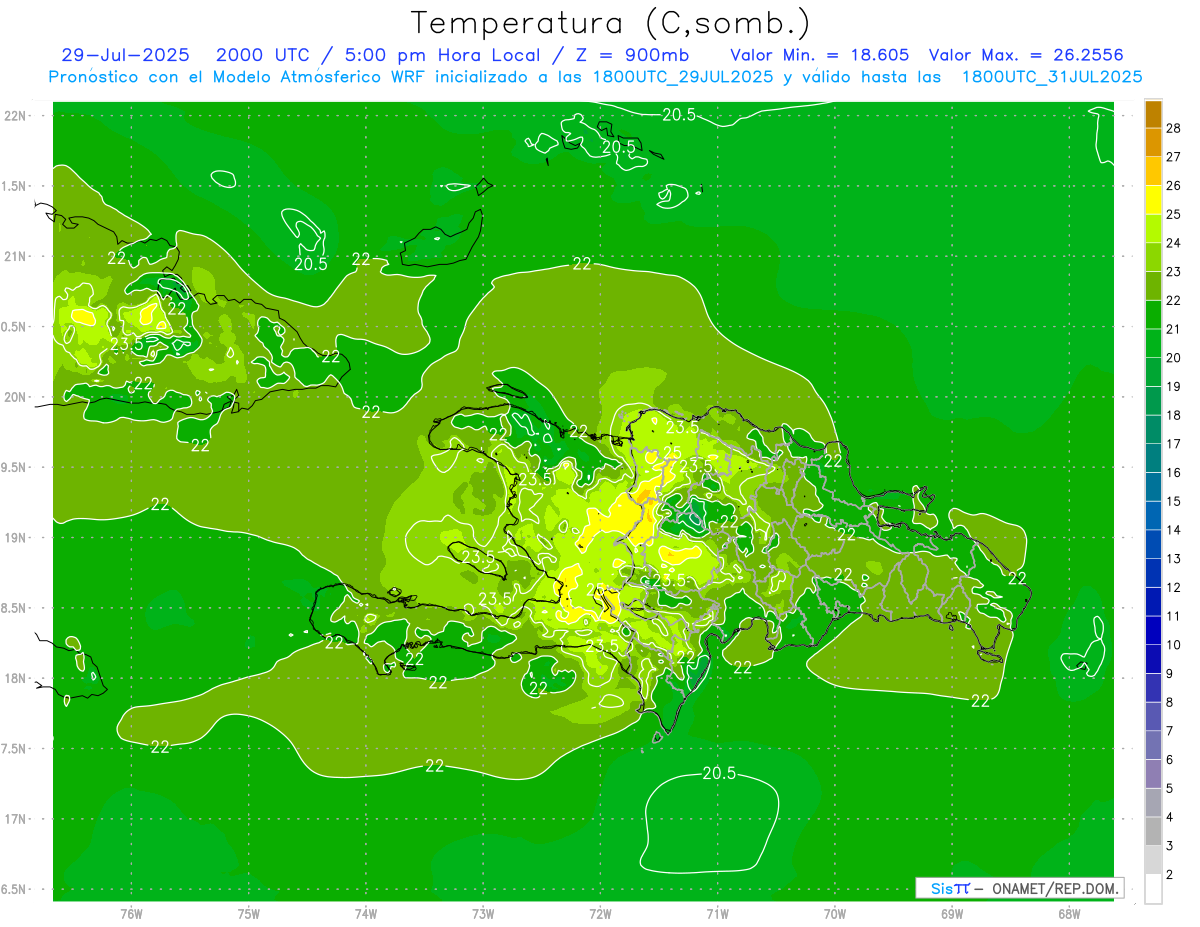Image resolution: width=1200 pixels, height=927 pixels.
Task: Pick the yellow legend swatch between 25 and 26
Action: pyautogui.click(x=1153, y=200)
